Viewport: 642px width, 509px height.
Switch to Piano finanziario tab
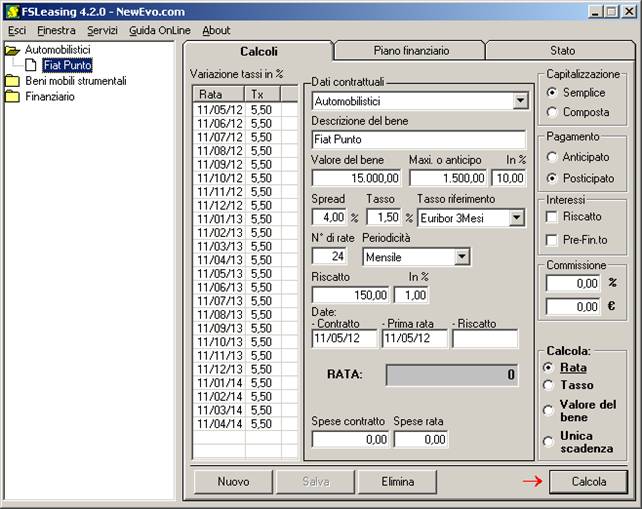point(411,51)
